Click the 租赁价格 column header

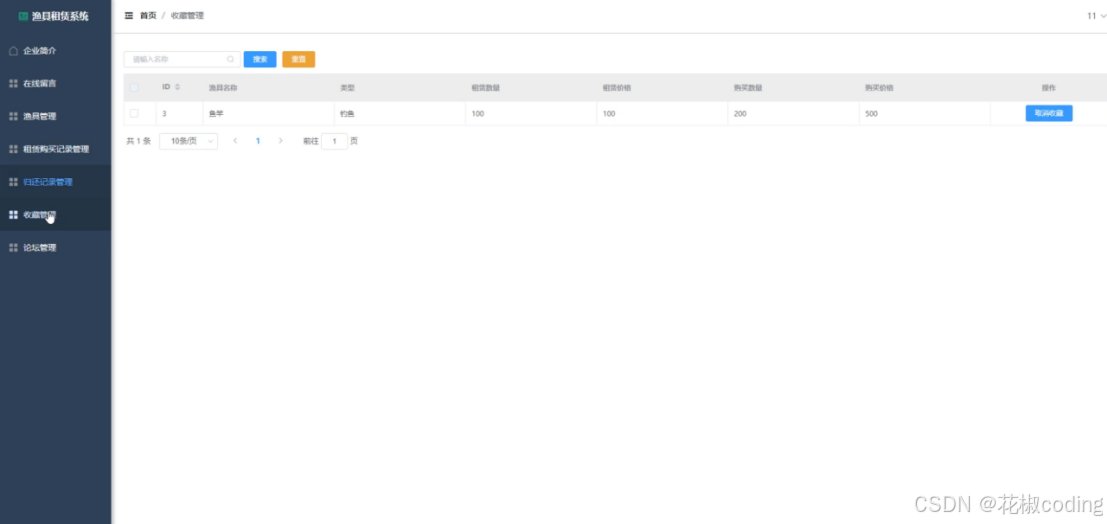tap(616, 88)
